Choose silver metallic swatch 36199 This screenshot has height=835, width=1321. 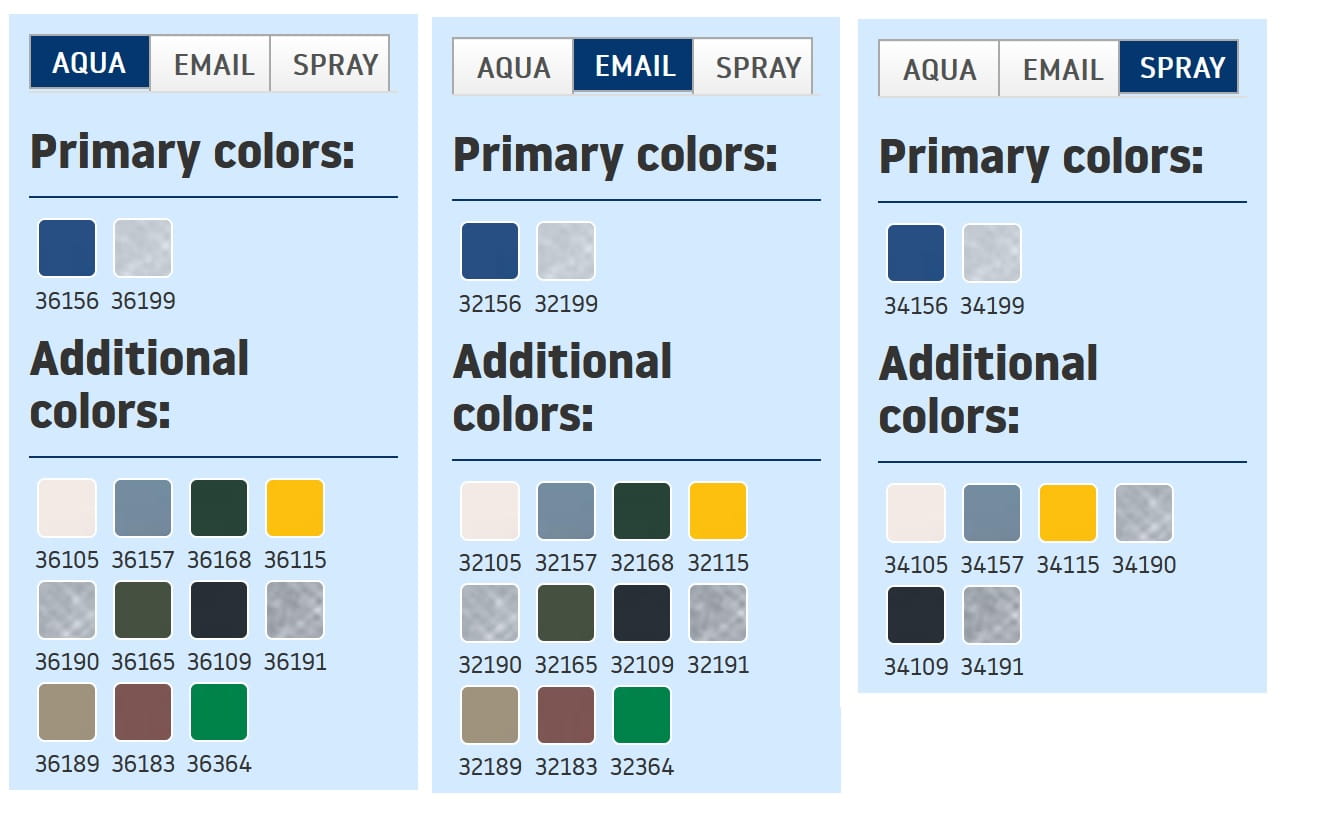pos(143,248)
